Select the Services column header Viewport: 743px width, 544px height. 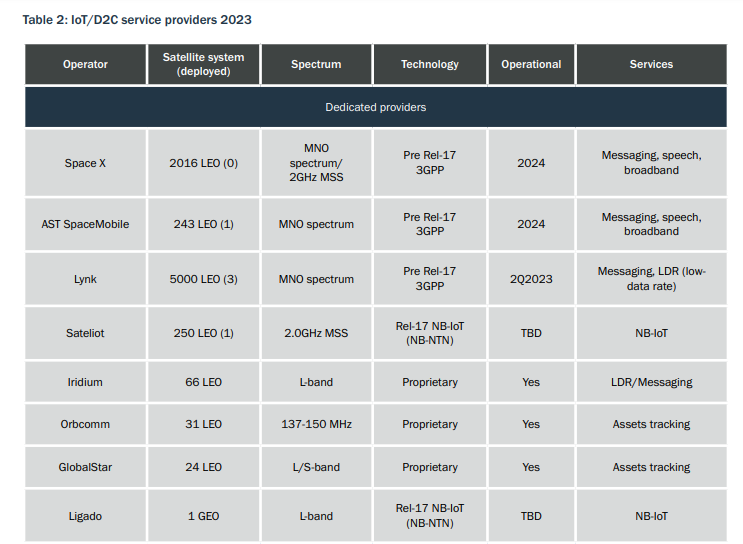(651, 64)
